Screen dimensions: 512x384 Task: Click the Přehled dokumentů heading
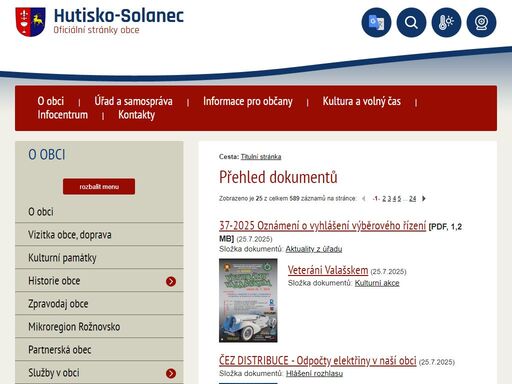click(278, 177)
